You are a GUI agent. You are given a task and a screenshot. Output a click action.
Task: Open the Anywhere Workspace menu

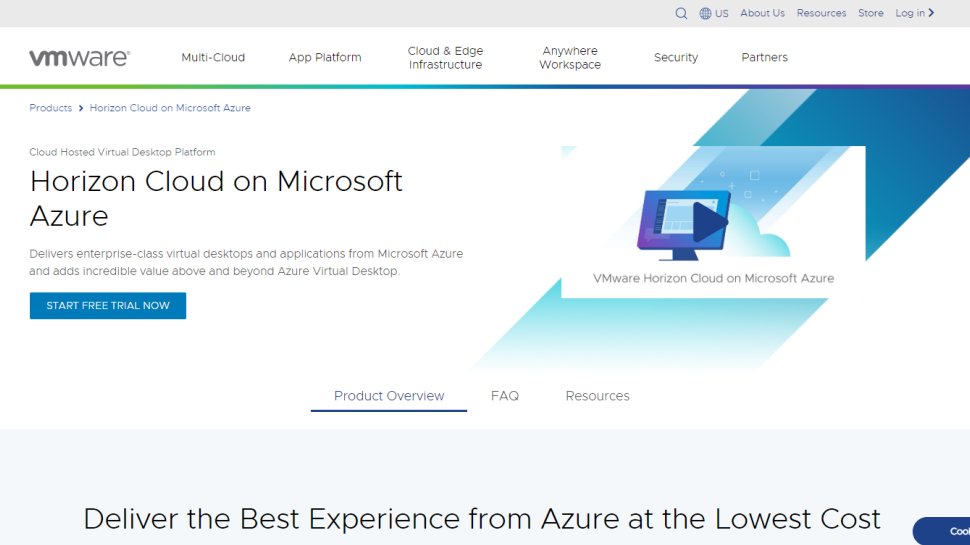(570, 58)
